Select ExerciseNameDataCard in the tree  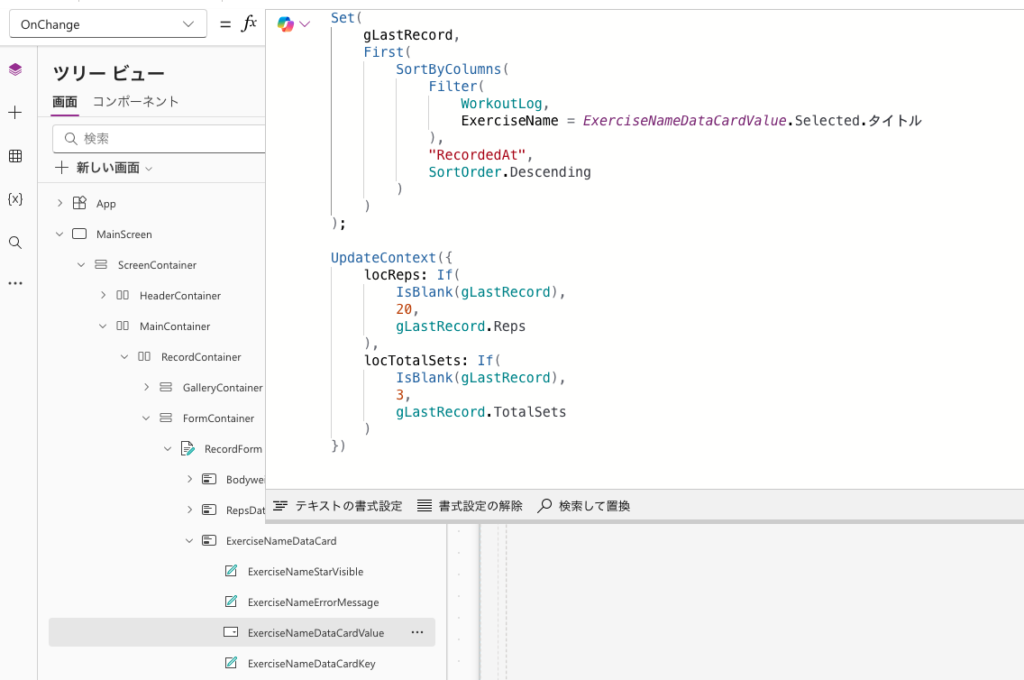[281, 542]
